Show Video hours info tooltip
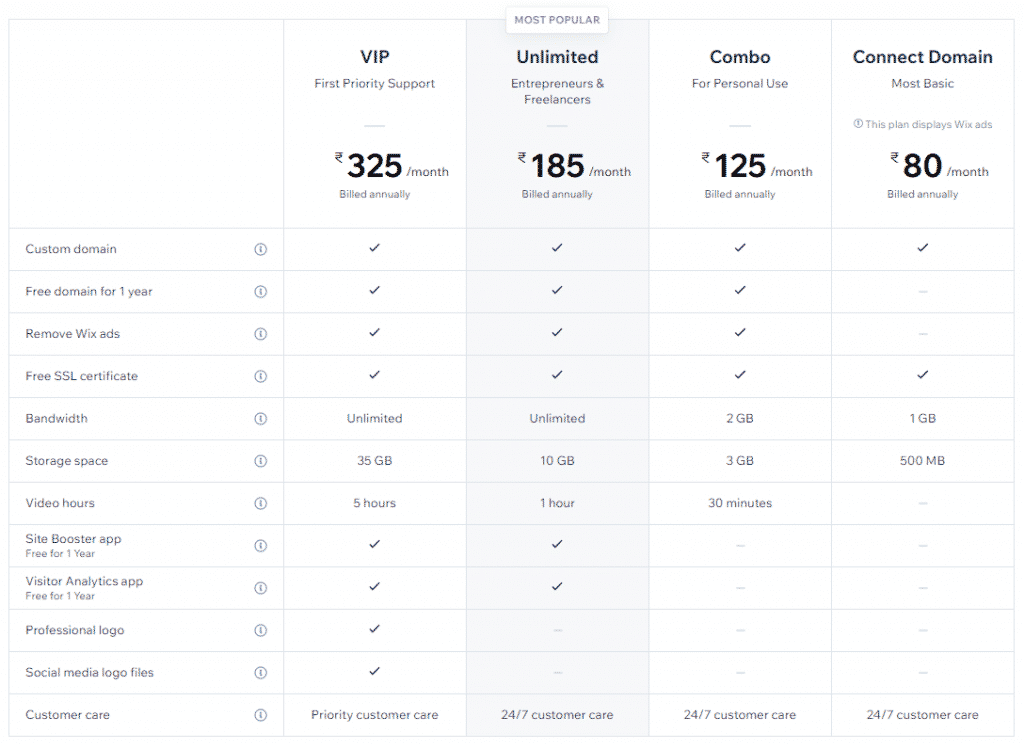1024x749 pixels. point(261,503)
